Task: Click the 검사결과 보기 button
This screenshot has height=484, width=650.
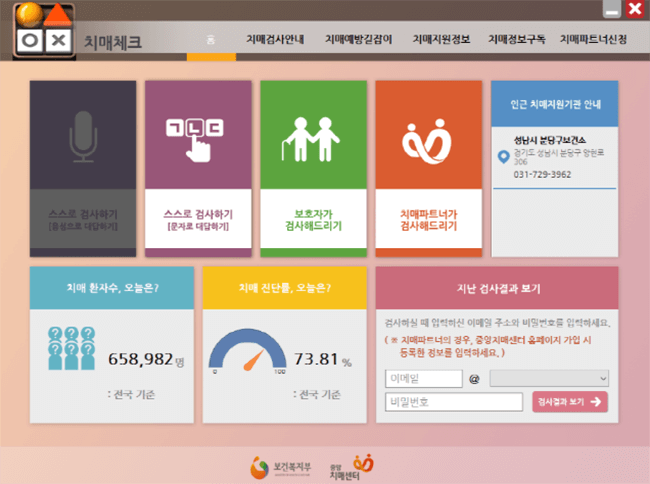Action: click(570, 402)
